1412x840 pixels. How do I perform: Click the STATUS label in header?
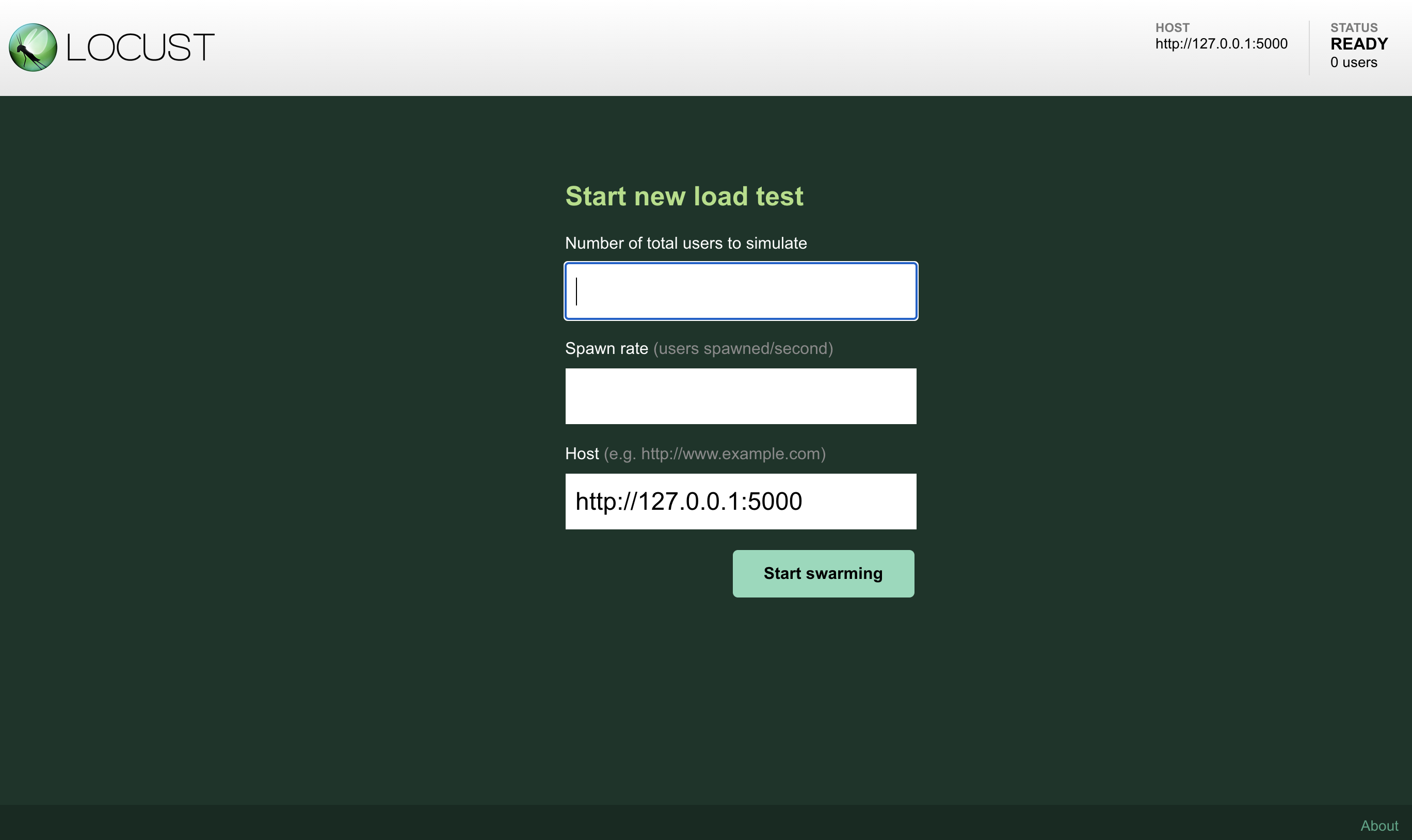point(1354,28)
